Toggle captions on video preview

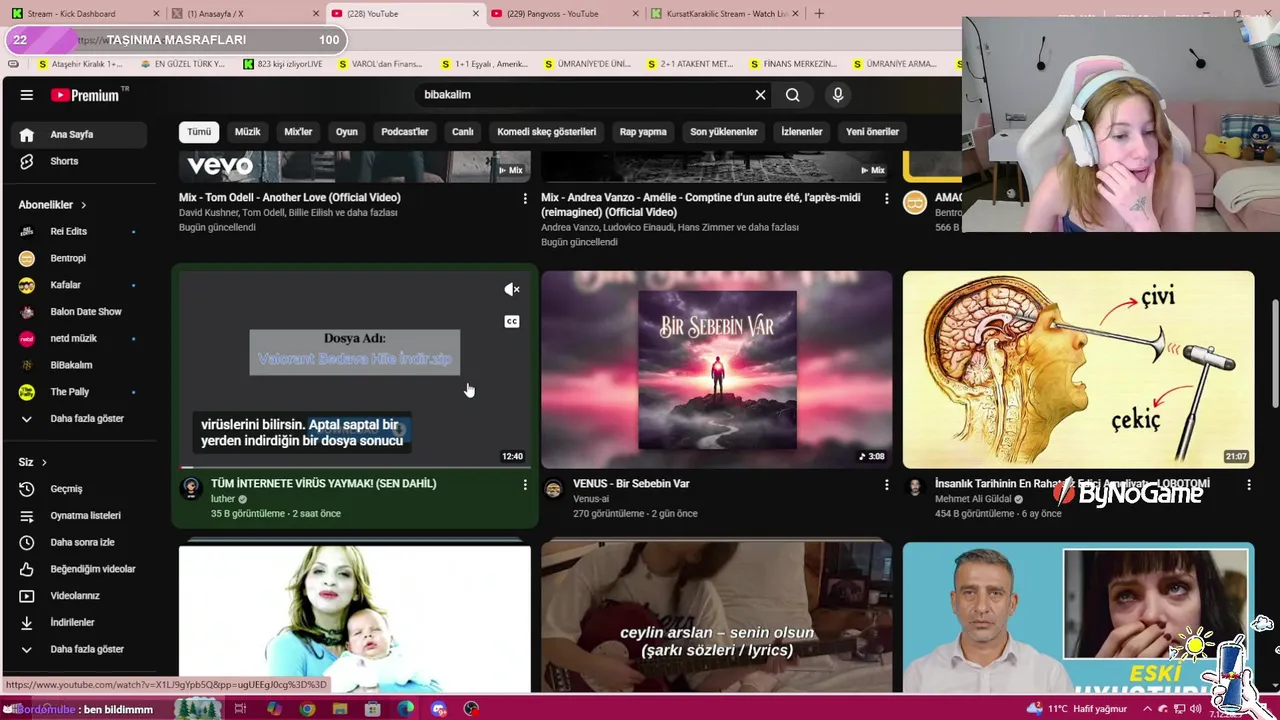[512, 321]
